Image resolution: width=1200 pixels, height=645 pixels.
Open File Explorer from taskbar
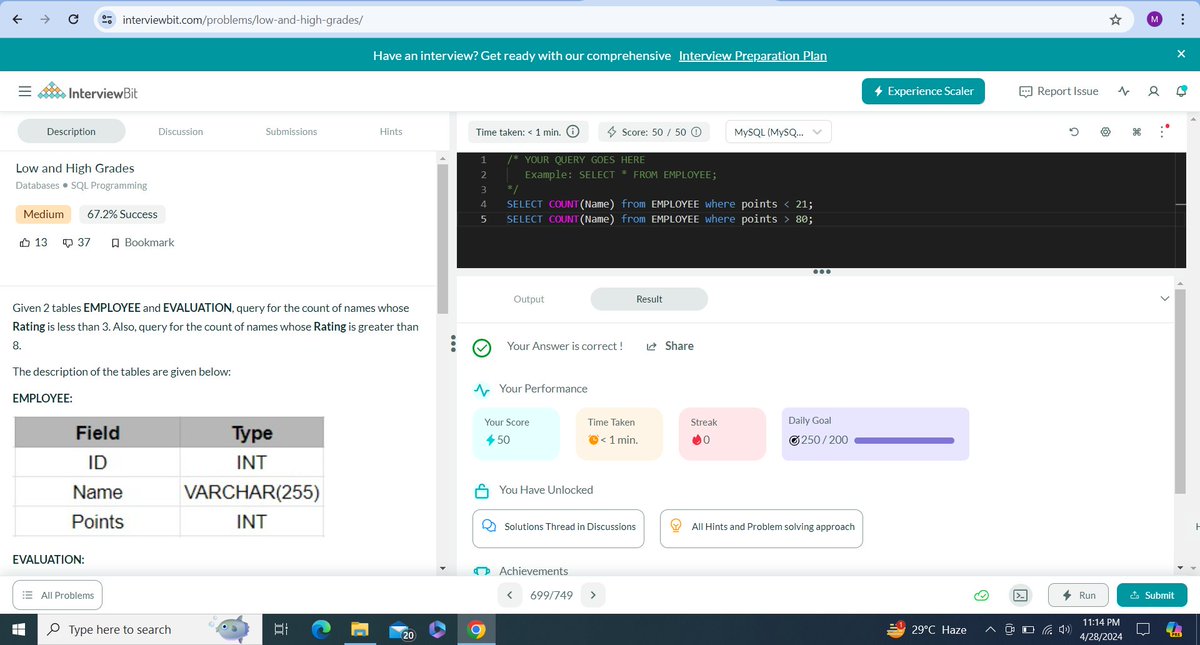359,629
